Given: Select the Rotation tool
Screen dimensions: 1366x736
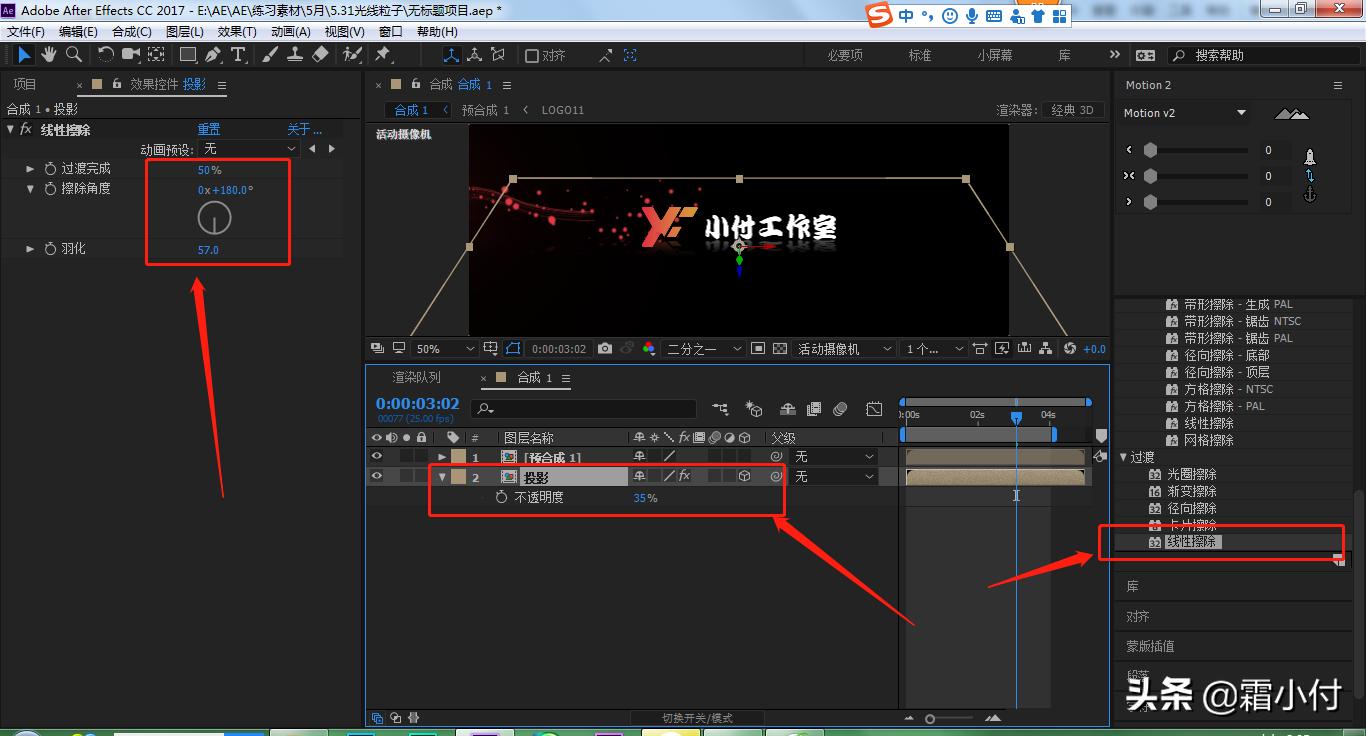Looking at the screenshot, I should click(106, 54).
